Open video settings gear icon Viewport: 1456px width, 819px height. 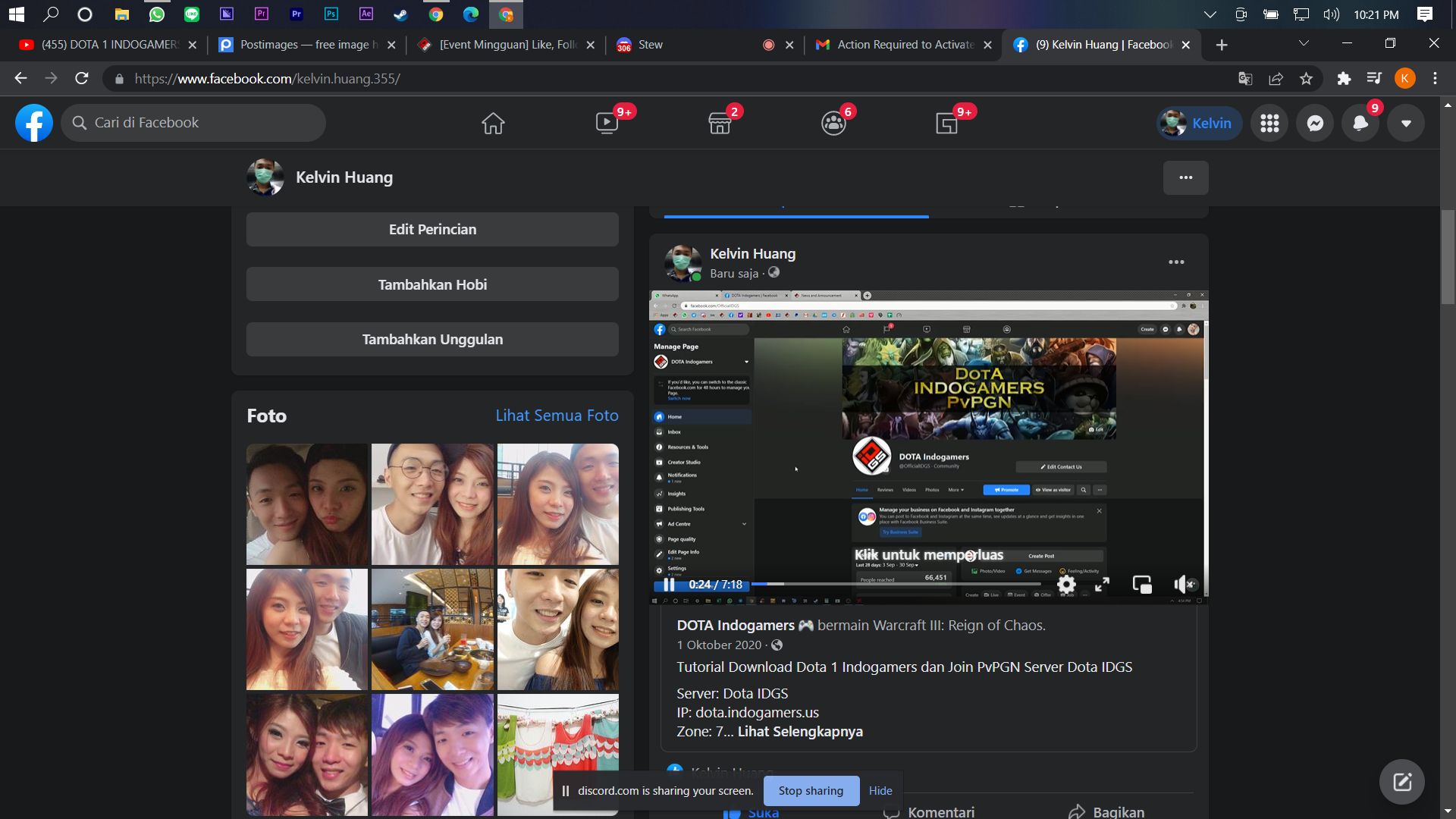pyautogui.click(x=1066, y=584)
